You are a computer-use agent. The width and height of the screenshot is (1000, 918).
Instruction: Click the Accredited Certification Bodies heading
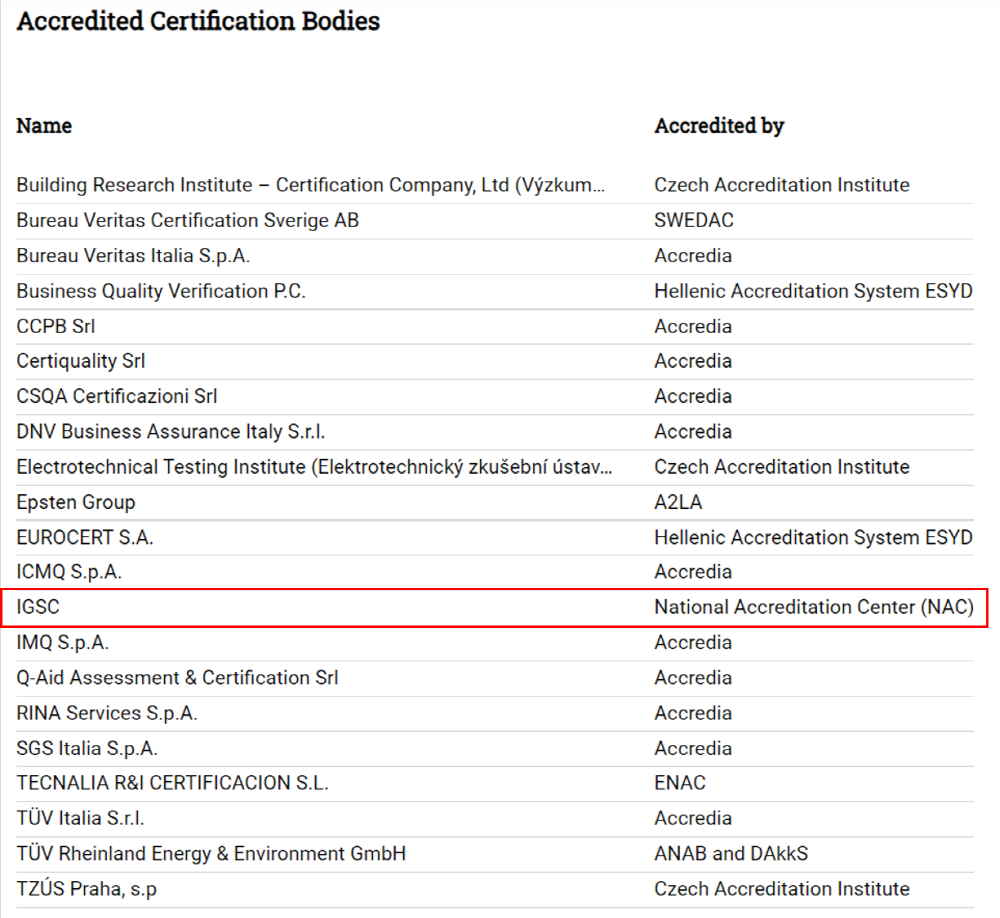[198, 21]
